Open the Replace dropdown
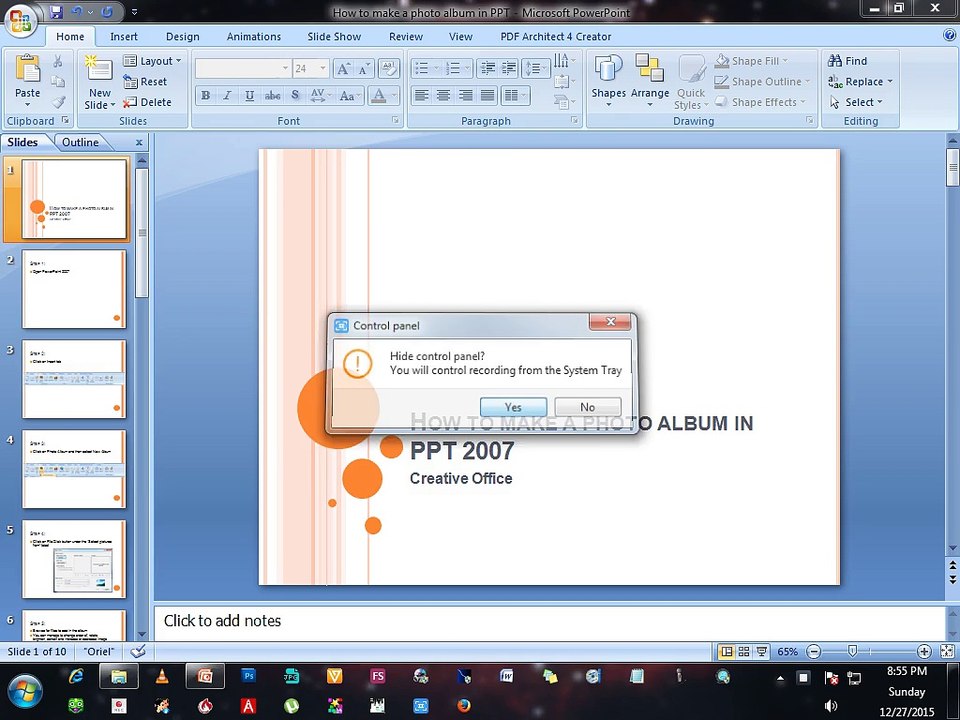This screenshot has height=720, width=960. point(860,81)
